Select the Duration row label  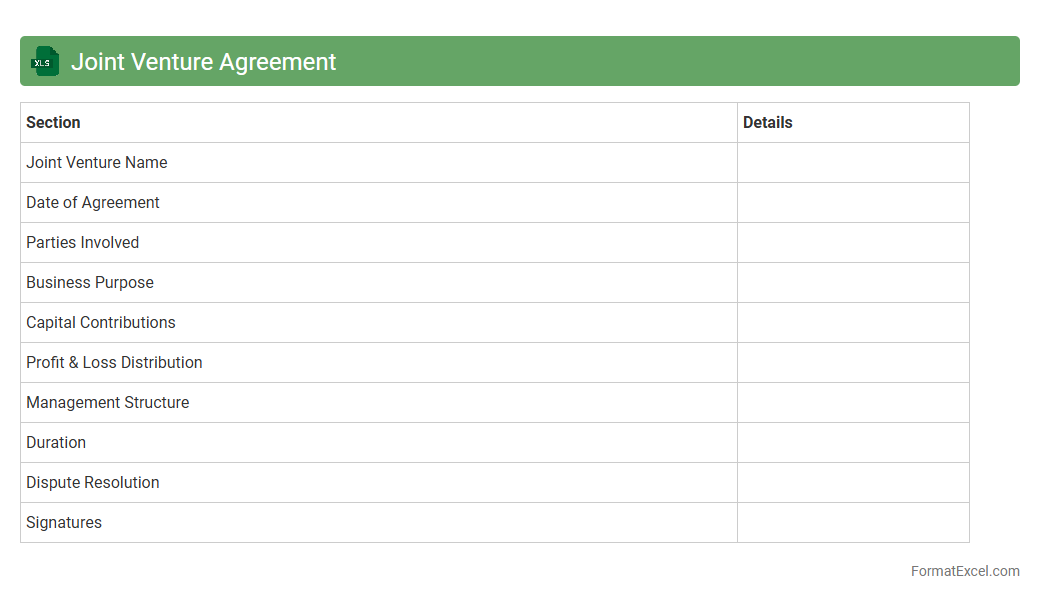[56, 442]
